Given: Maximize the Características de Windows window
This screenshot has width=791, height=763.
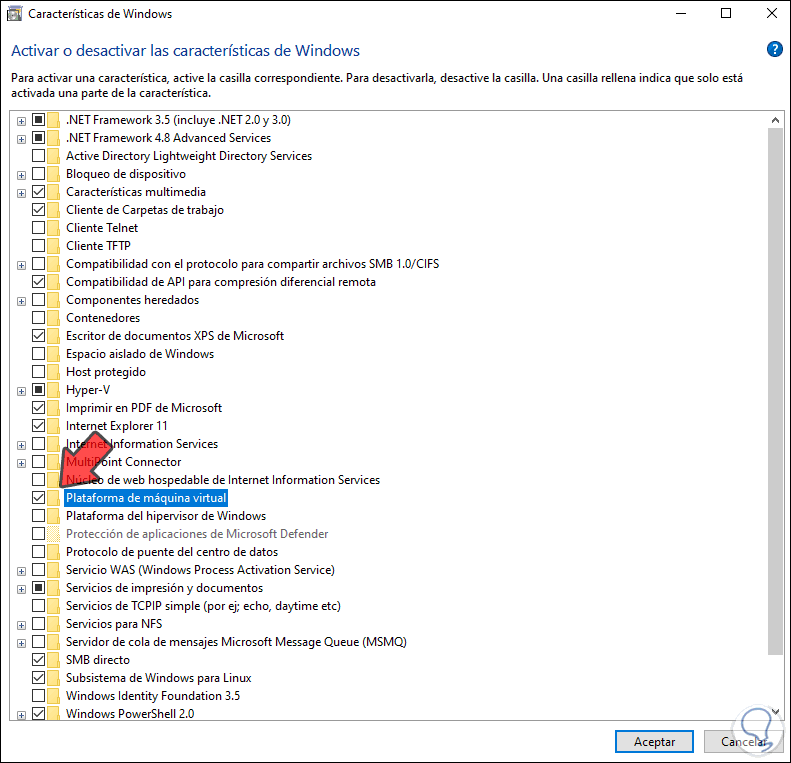Looking at the screenshot, I should (725, 13).
